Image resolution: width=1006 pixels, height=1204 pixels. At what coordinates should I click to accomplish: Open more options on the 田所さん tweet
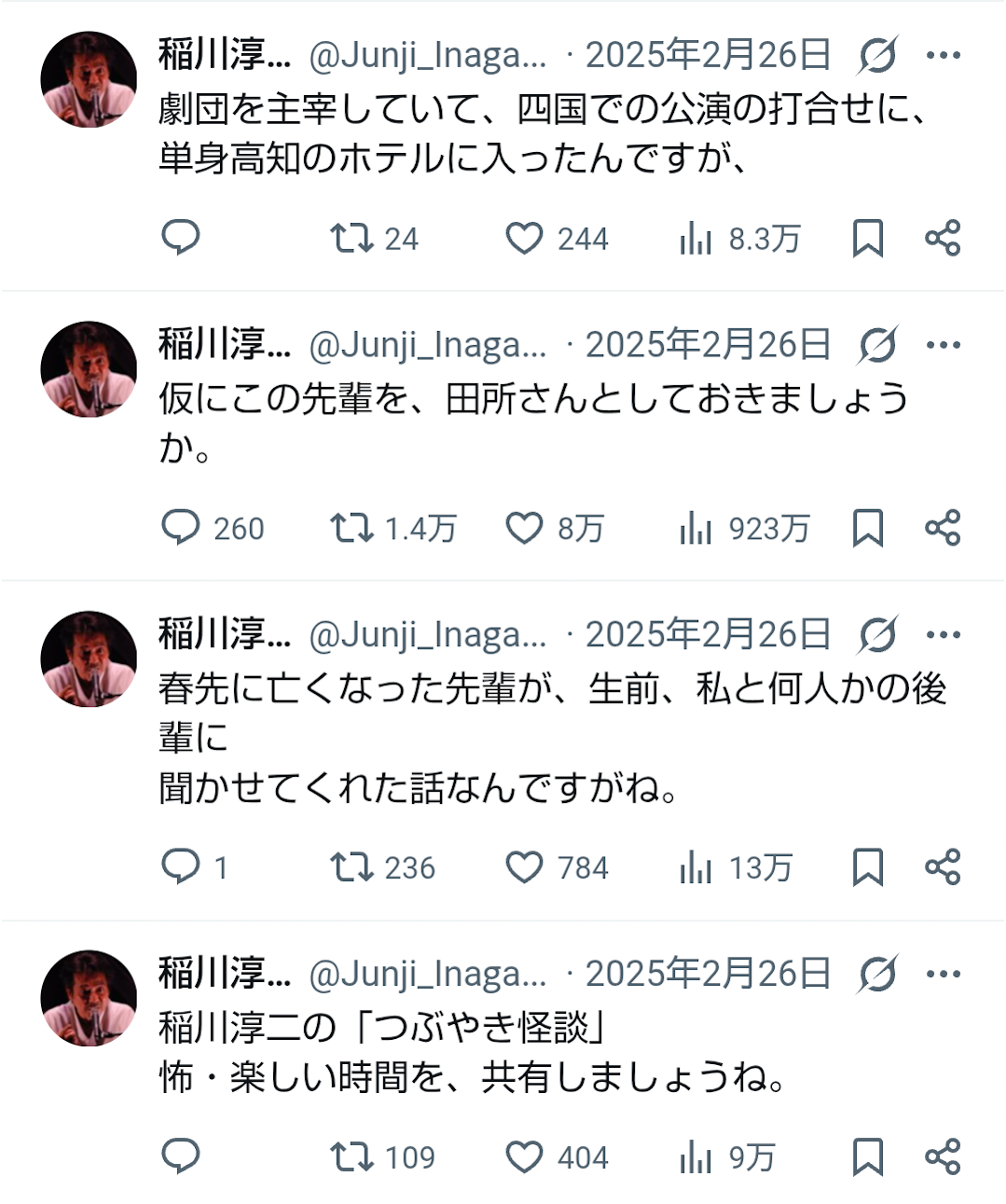pos(943,346)
